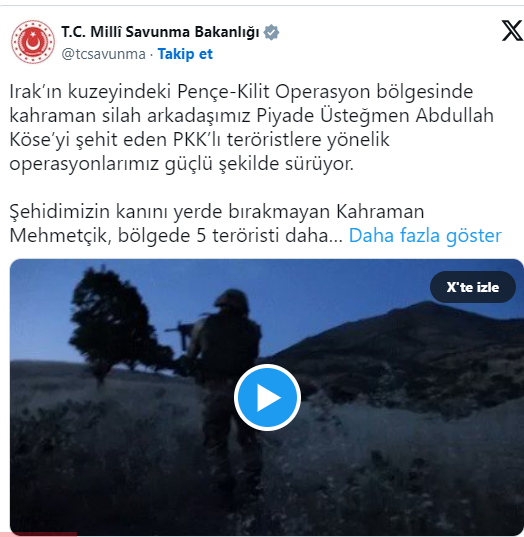Follow the account with Takip et
Viewport: 524px width, 537px height.
(185, 54)
